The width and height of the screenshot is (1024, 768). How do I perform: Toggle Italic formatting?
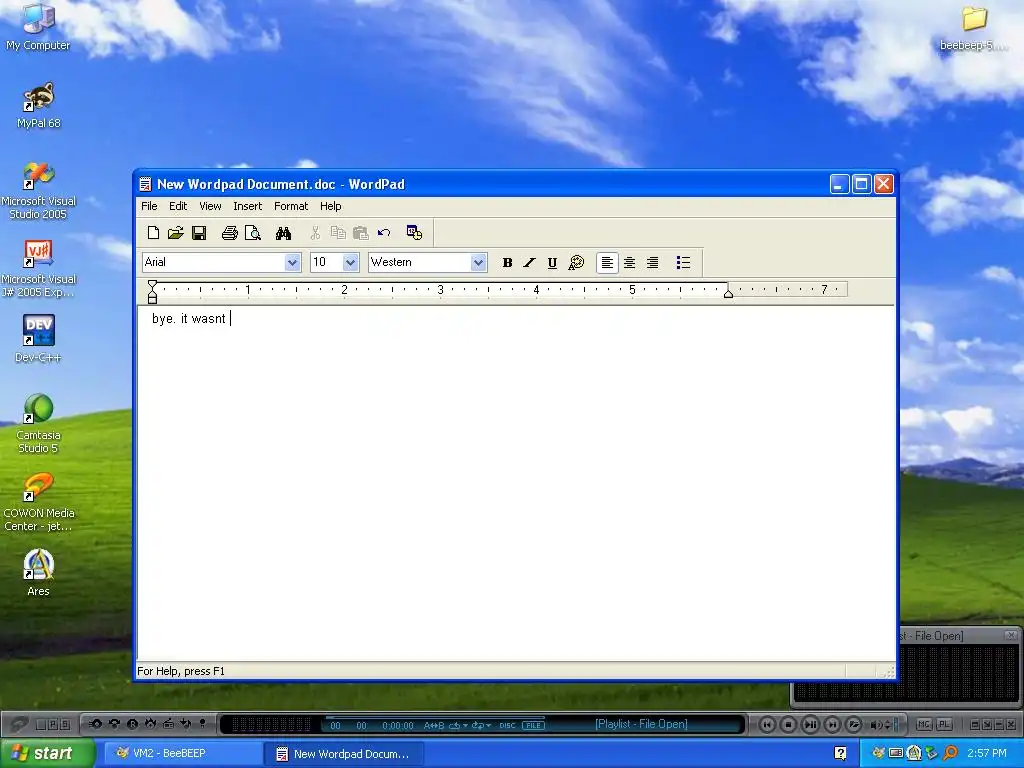pyautogui.click(x=530, y=263)
